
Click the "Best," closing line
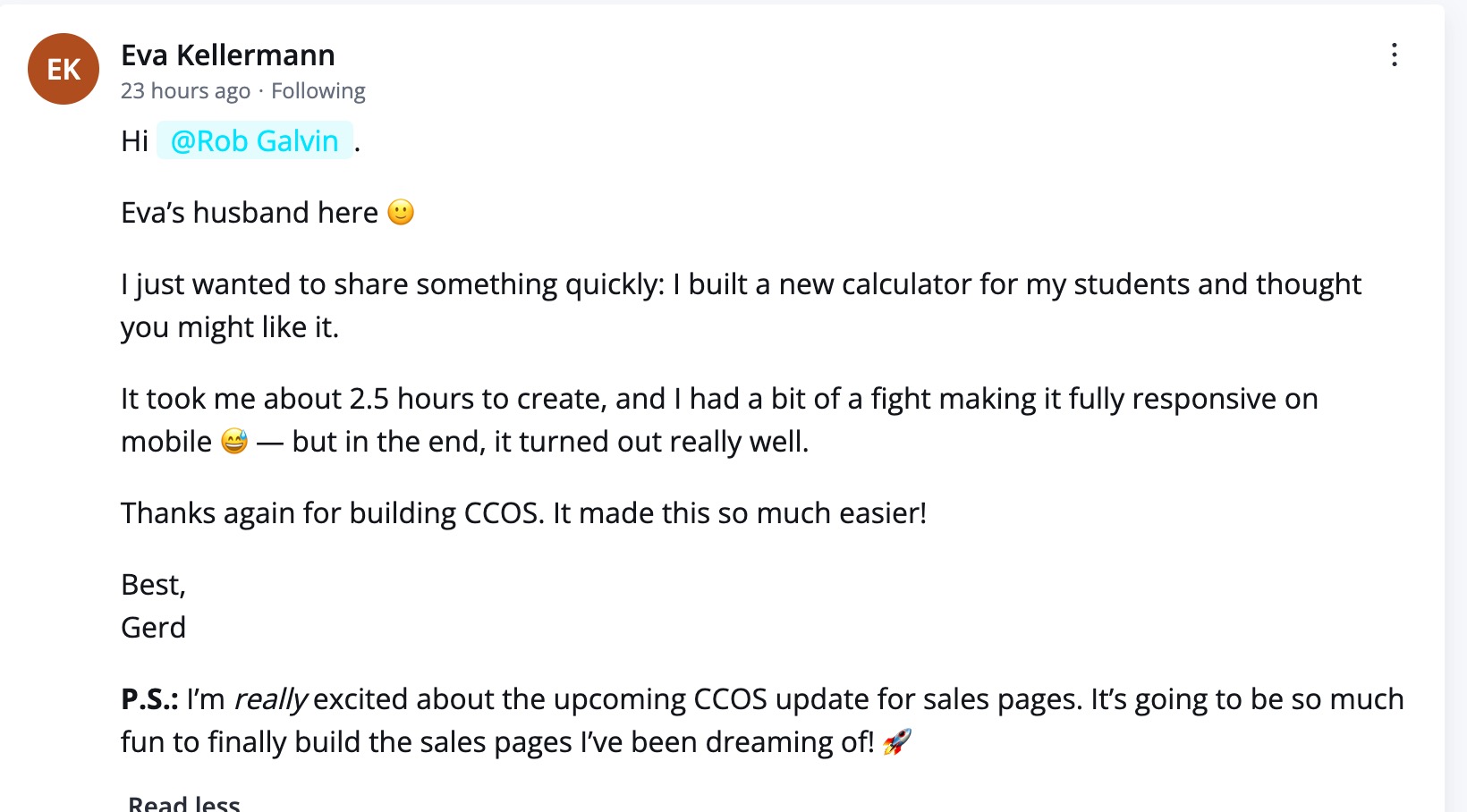[x=152, y=584]
